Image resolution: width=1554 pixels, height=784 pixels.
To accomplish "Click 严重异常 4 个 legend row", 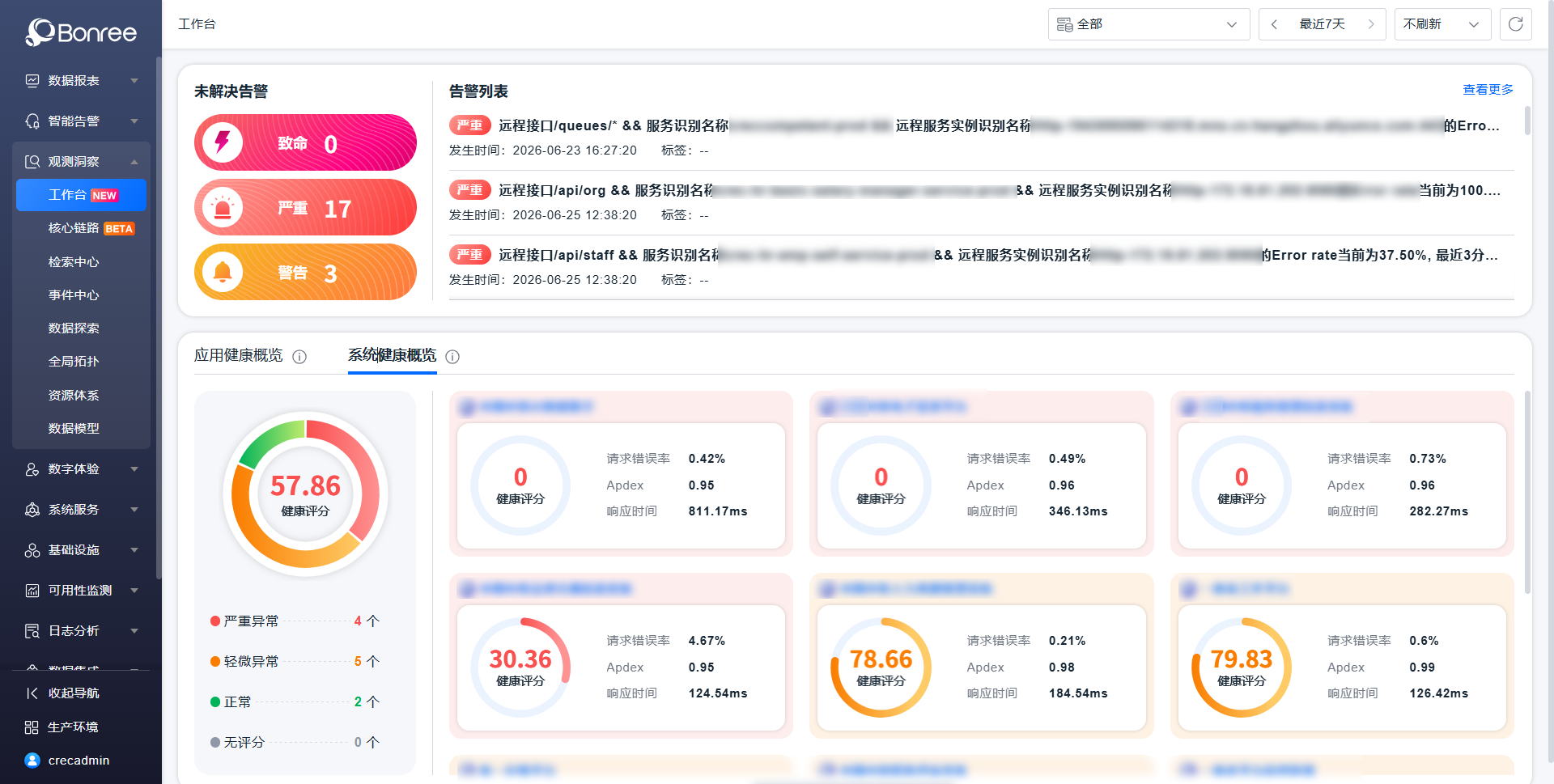I will pos(295,621).
